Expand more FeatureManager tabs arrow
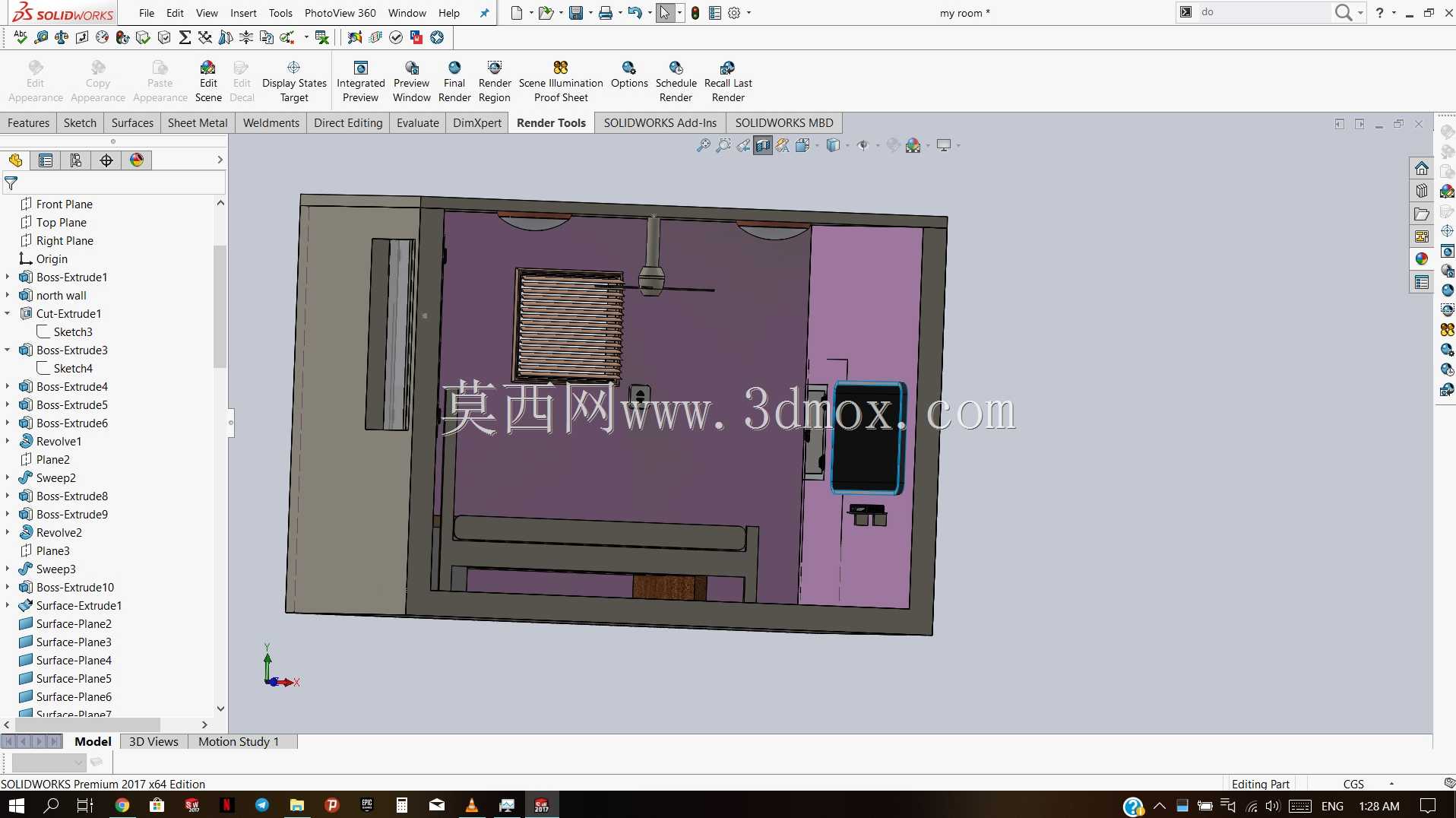The image size is (1456, 818). click(220, 160)
